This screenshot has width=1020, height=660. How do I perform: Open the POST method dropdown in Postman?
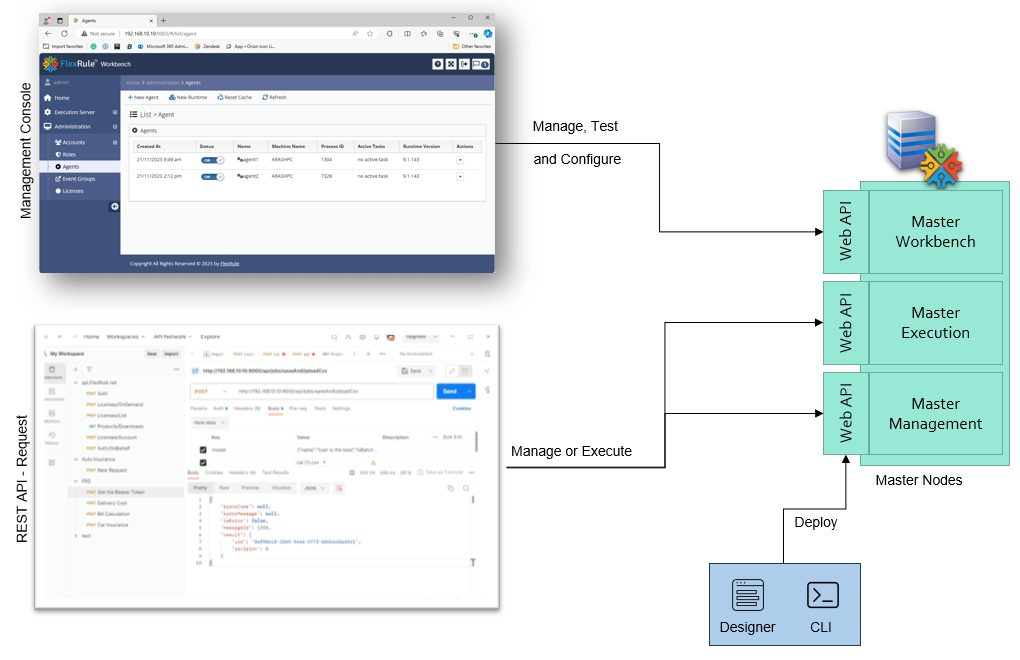(211, 391)
